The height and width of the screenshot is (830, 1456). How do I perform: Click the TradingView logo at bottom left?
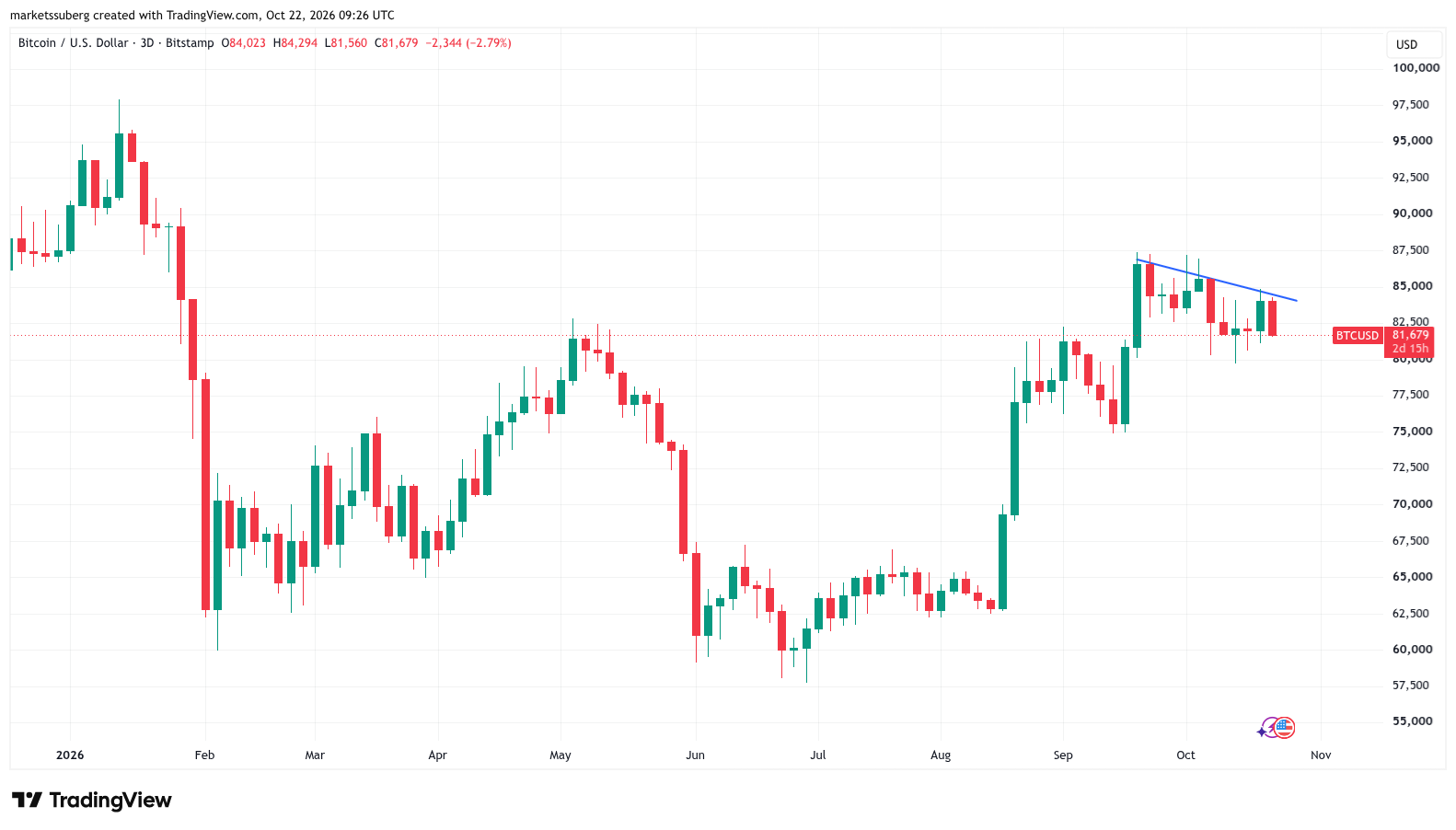pyautogui.click(x=91, y=800)
